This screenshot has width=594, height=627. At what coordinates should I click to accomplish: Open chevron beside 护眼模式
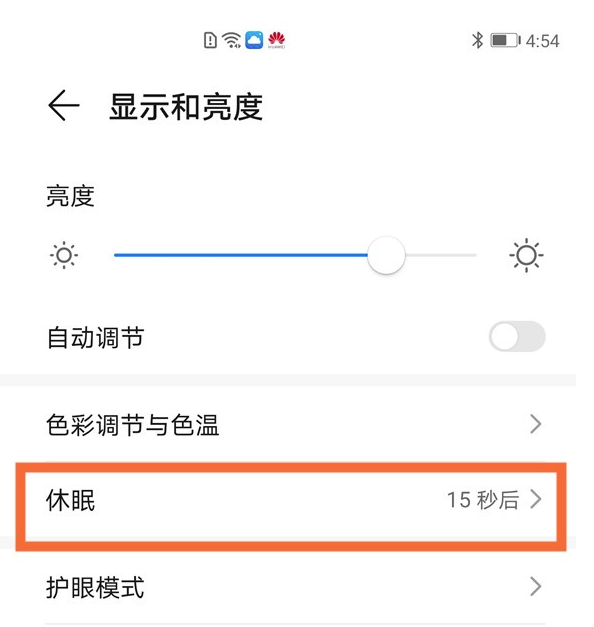pyautogui.click(x=536, y=587)
